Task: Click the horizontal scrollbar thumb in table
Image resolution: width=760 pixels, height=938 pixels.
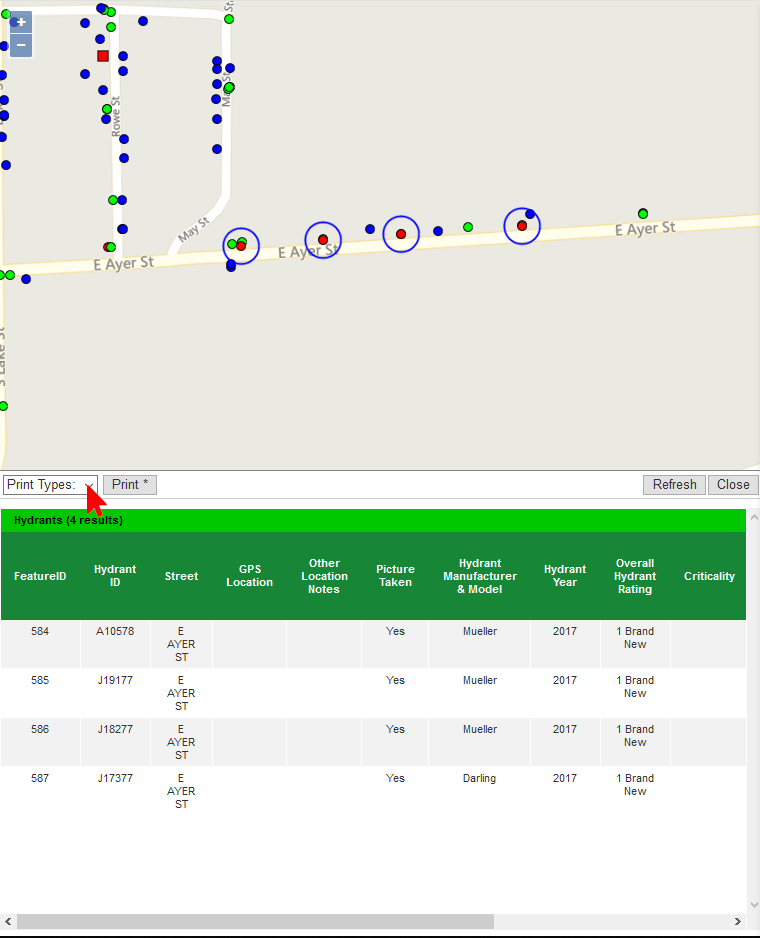Action: [x=255, y=921]
